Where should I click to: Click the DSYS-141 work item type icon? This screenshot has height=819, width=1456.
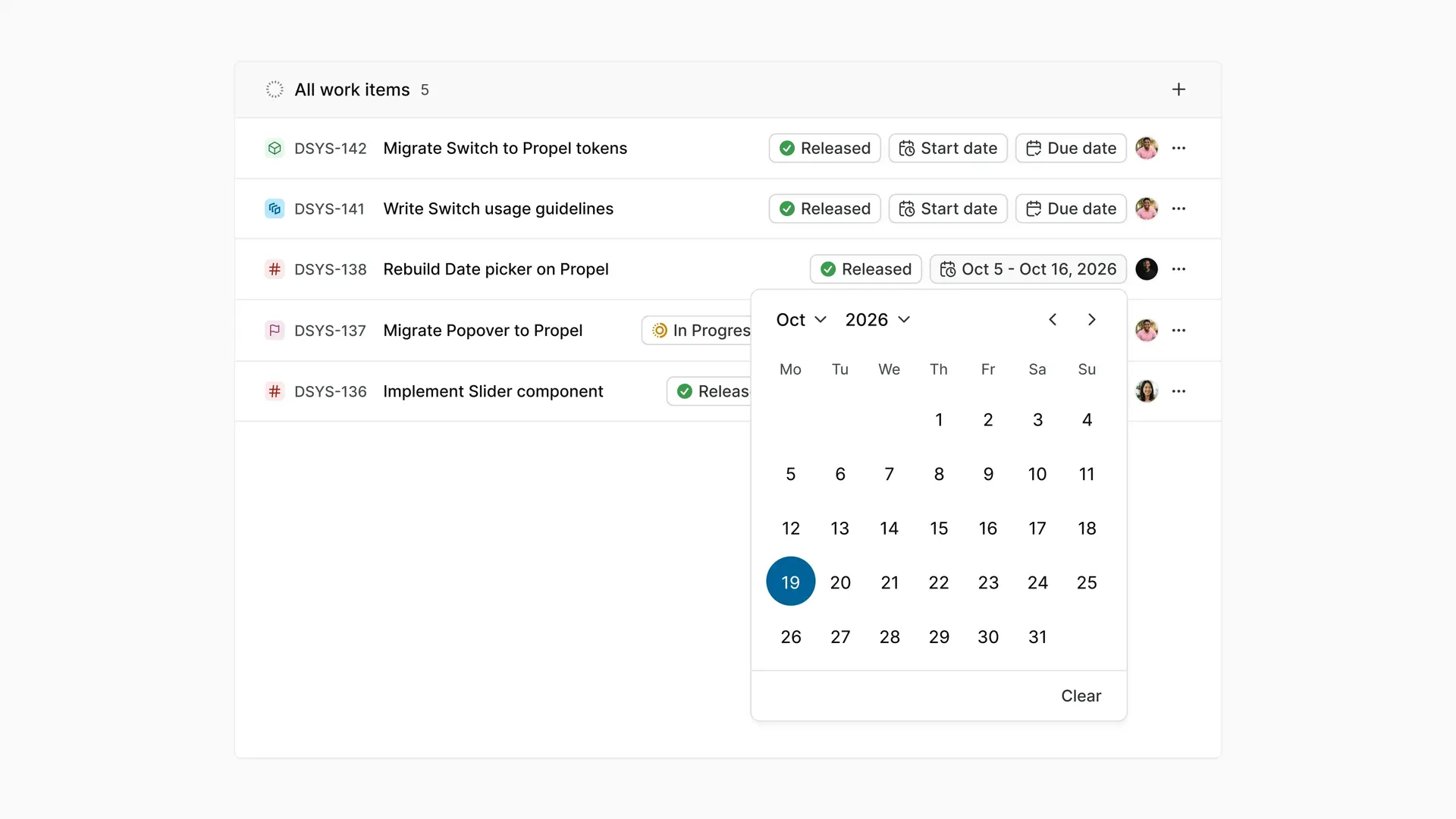[275, 209]
